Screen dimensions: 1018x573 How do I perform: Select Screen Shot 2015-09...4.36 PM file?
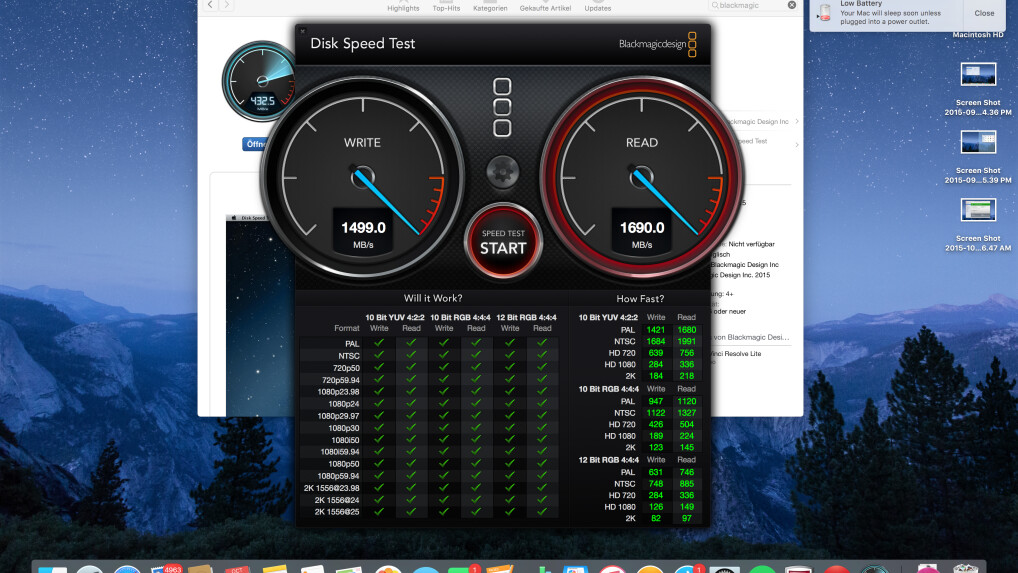pyautogui.click(x=978, y=90)
